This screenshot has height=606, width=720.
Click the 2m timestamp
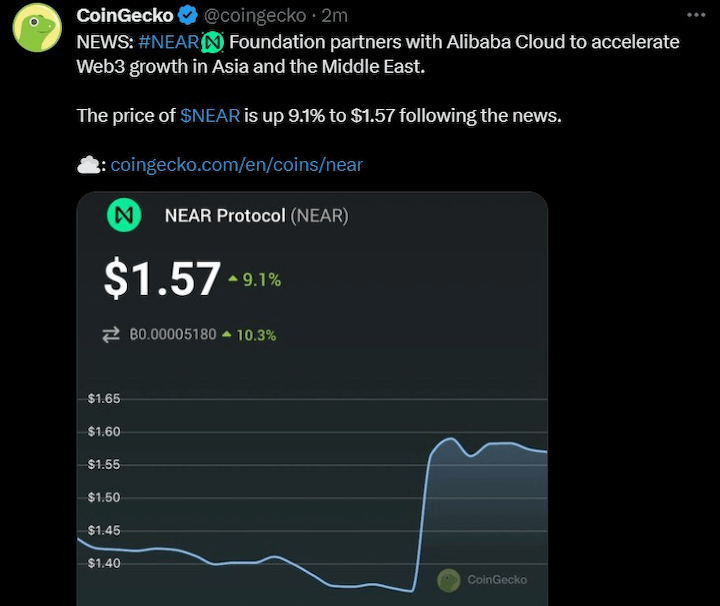coord(334,16)
